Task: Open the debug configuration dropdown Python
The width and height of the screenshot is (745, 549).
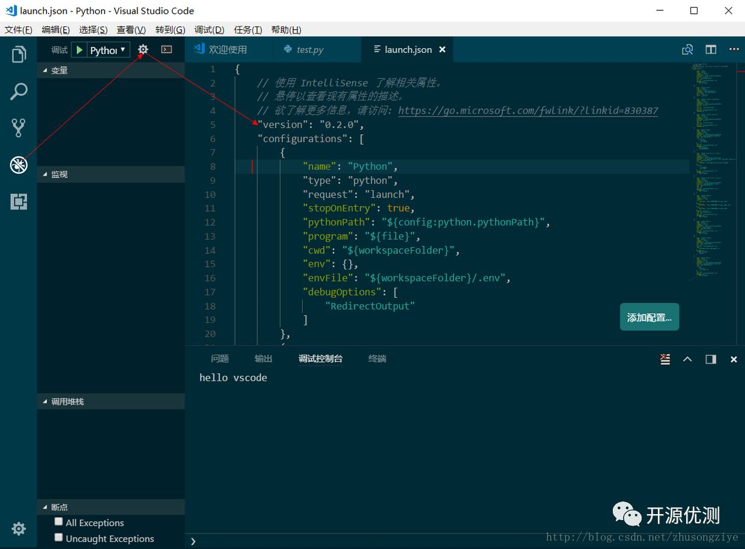Action: [107, 50]
